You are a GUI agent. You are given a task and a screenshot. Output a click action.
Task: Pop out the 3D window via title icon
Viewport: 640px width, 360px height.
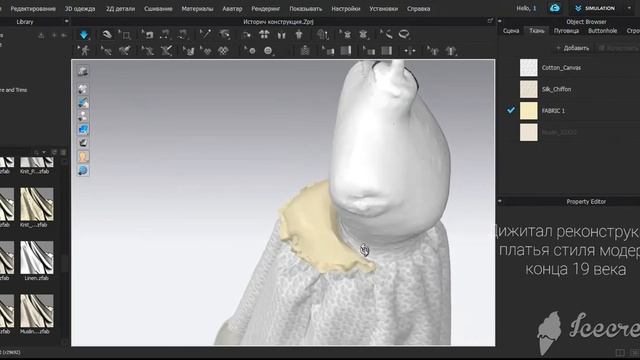pos(490,21)
